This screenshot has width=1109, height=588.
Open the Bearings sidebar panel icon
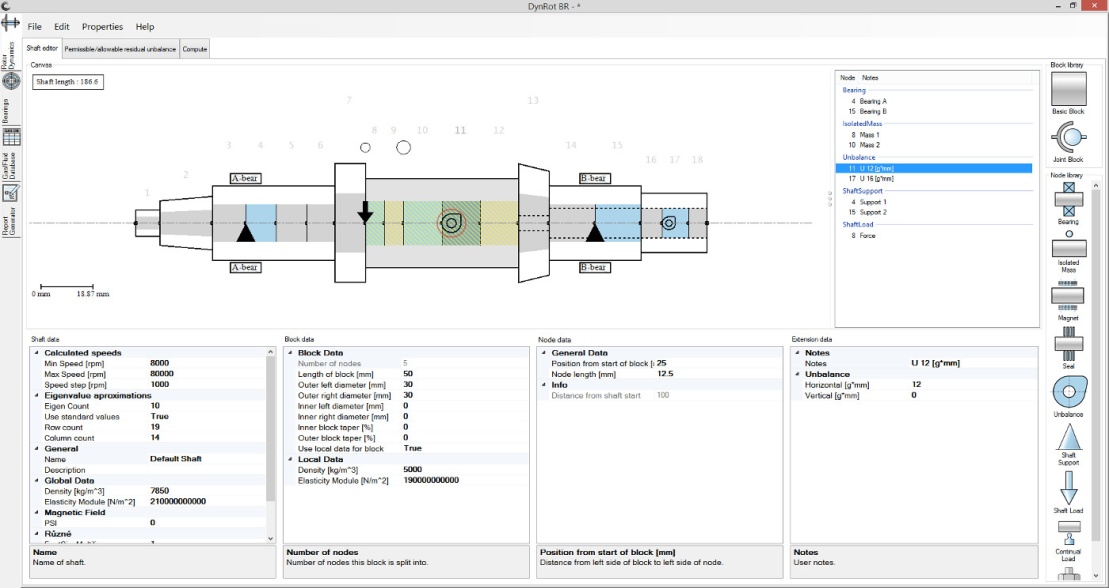11,82
